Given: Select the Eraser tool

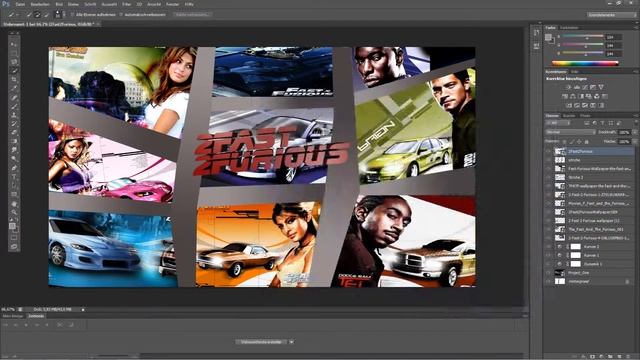Looking at the screenshot, I should pos(14,132).
